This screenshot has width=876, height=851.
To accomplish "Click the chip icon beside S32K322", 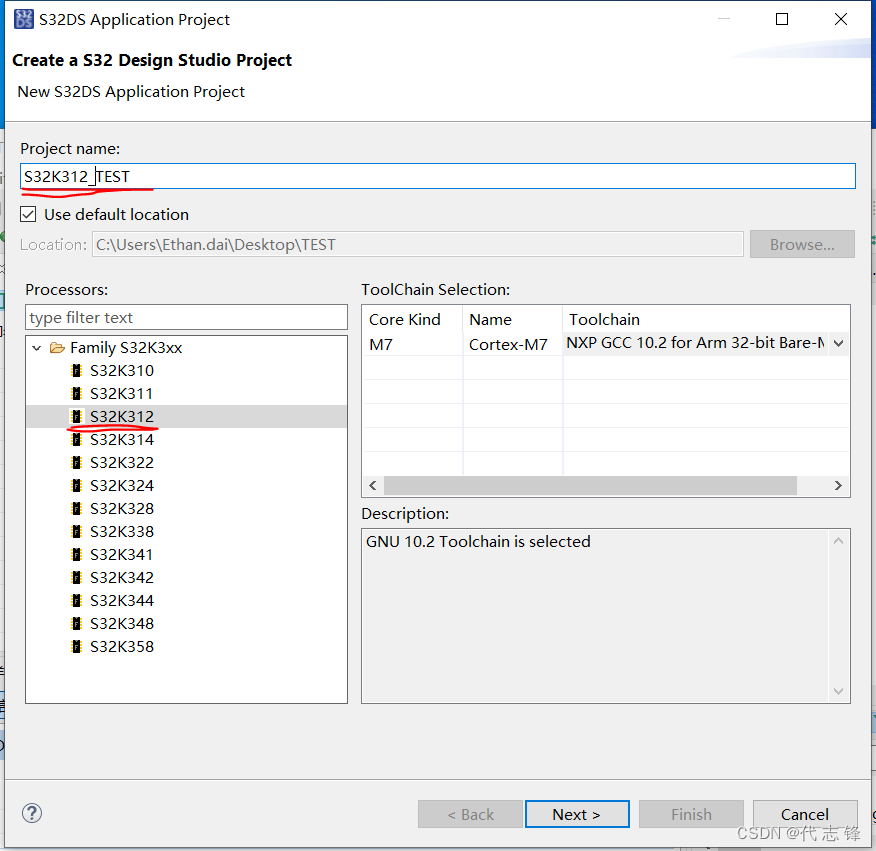I will 77,463.
